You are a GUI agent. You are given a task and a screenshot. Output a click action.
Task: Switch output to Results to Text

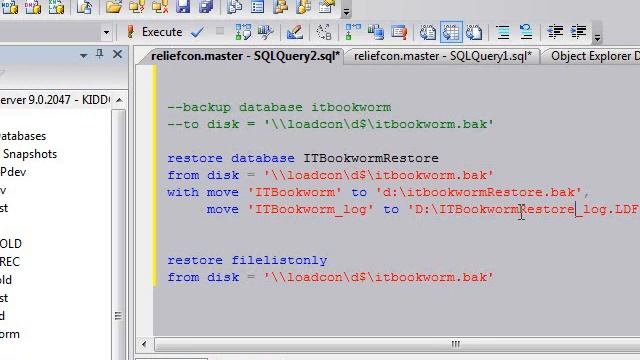428,32
